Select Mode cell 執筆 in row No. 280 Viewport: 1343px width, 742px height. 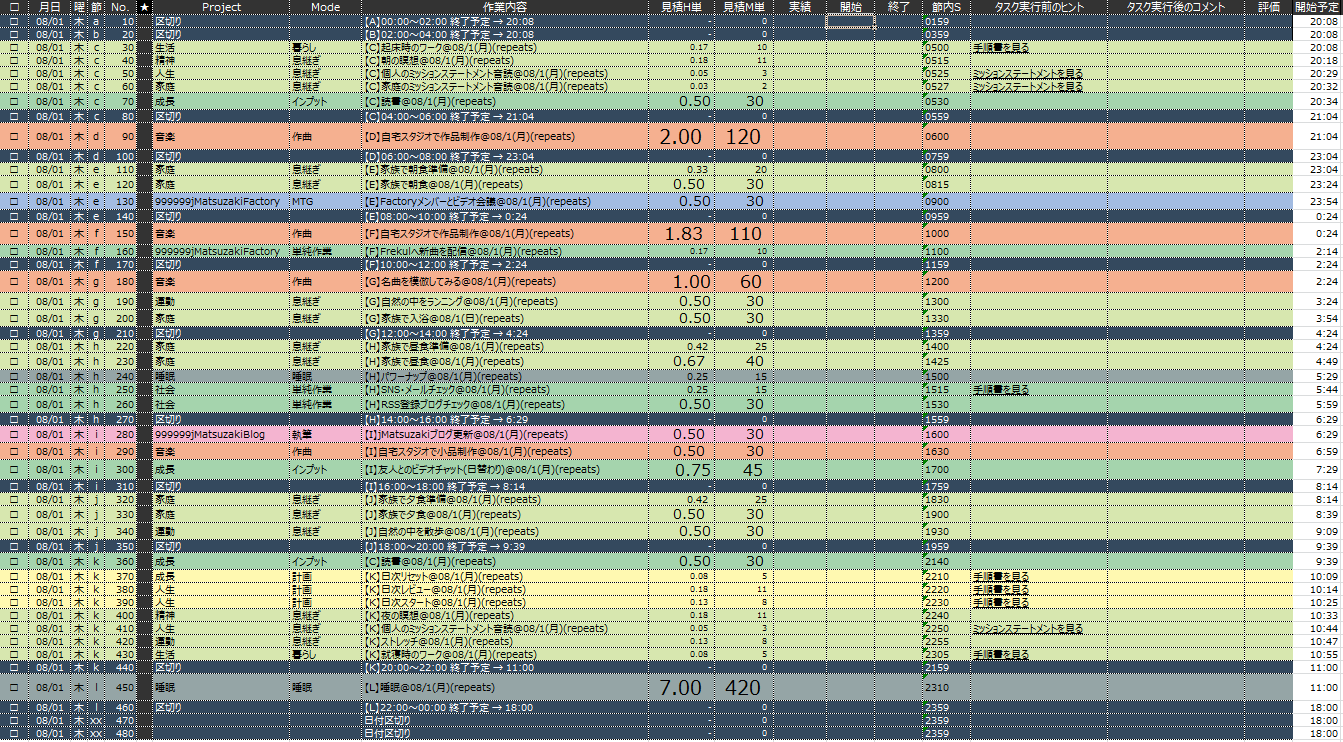(x=326, y=435)
